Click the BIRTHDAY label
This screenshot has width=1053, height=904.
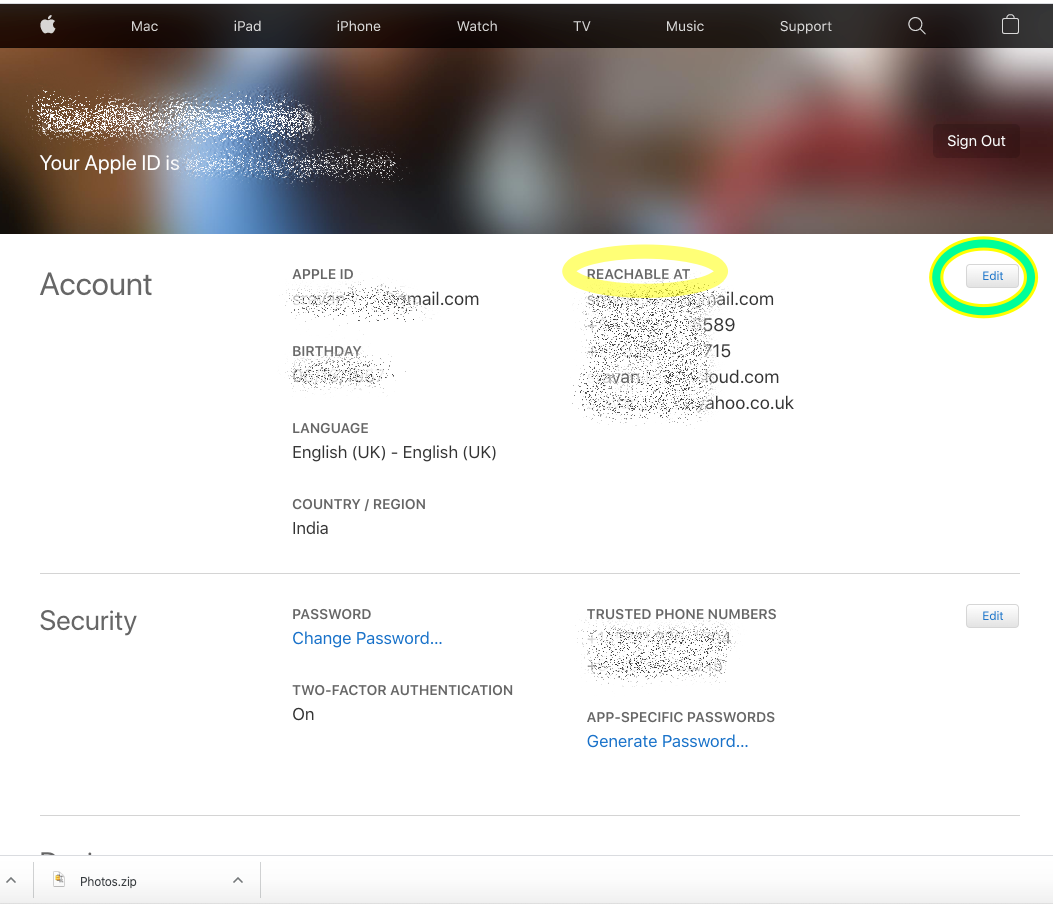click(326, 351)
